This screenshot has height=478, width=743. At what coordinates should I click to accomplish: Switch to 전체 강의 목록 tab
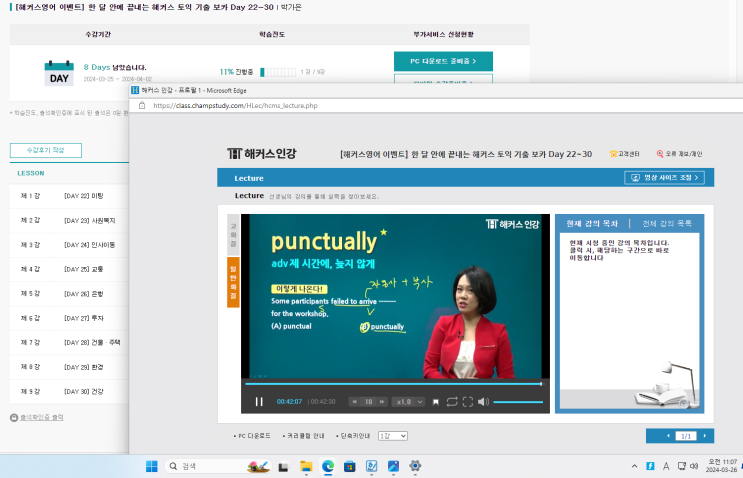667,223
